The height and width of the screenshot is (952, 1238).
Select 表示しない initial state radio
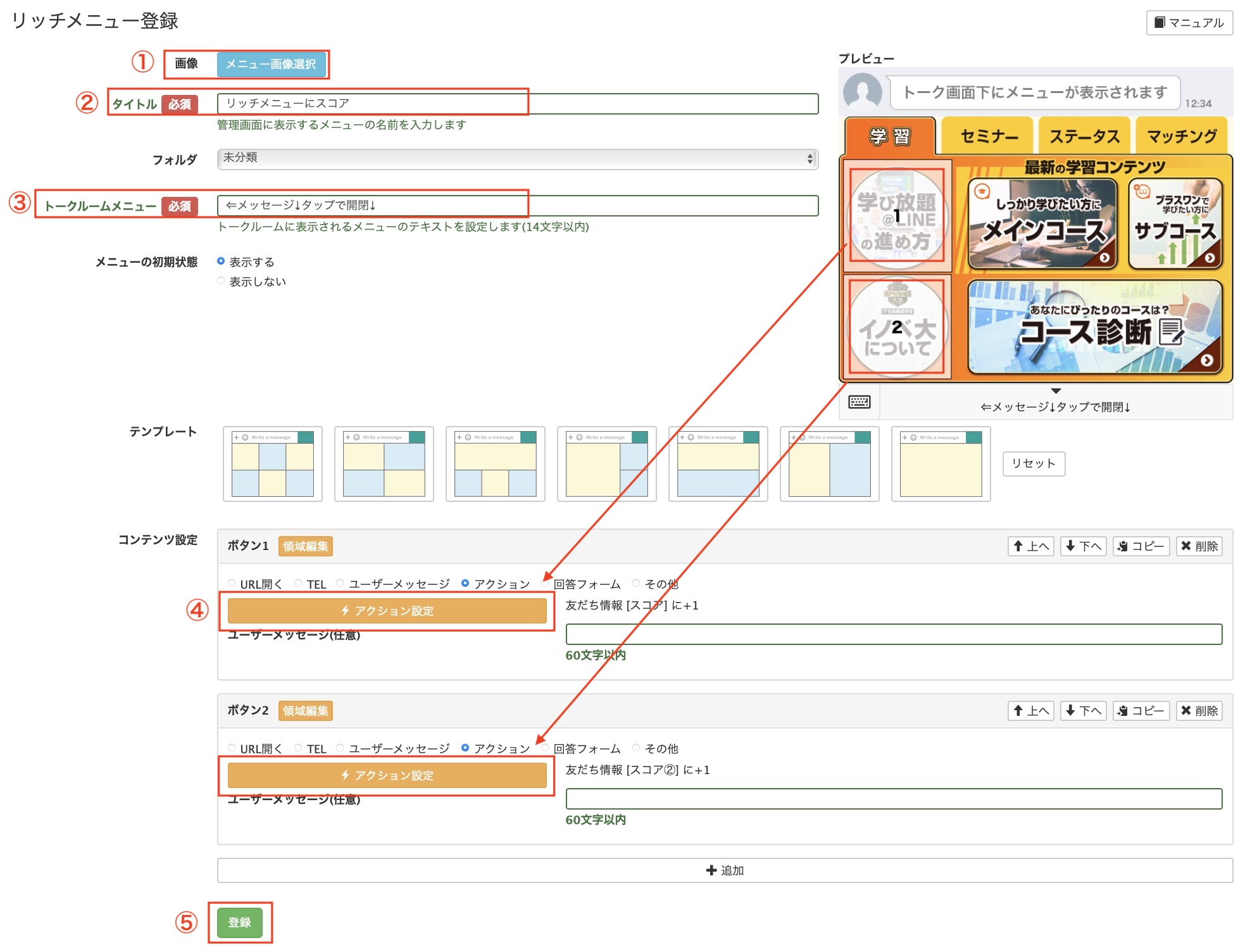tap(221, 281)
